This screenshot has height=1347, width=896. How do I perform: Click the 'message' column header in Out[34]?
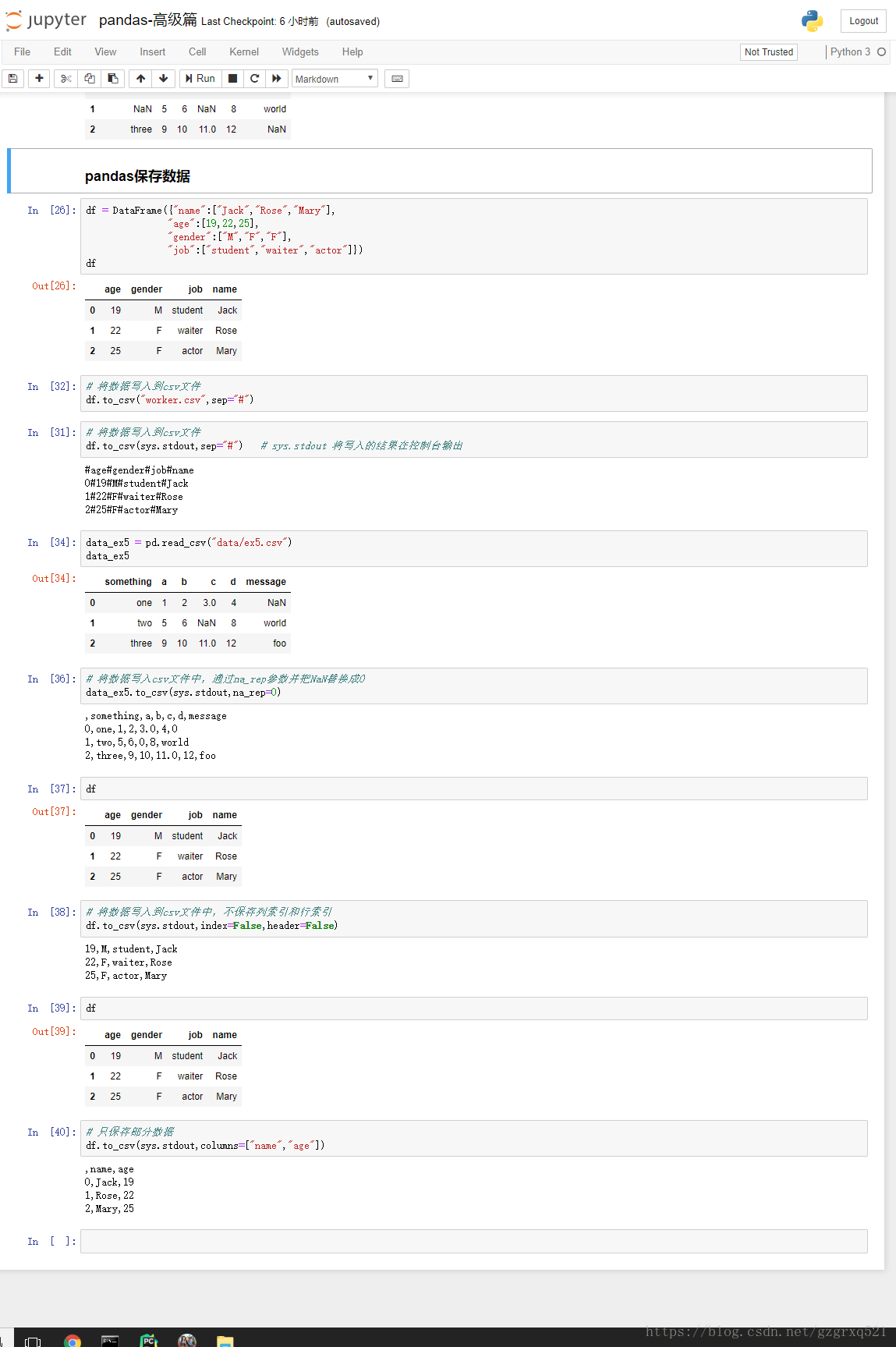pos(266,582)
